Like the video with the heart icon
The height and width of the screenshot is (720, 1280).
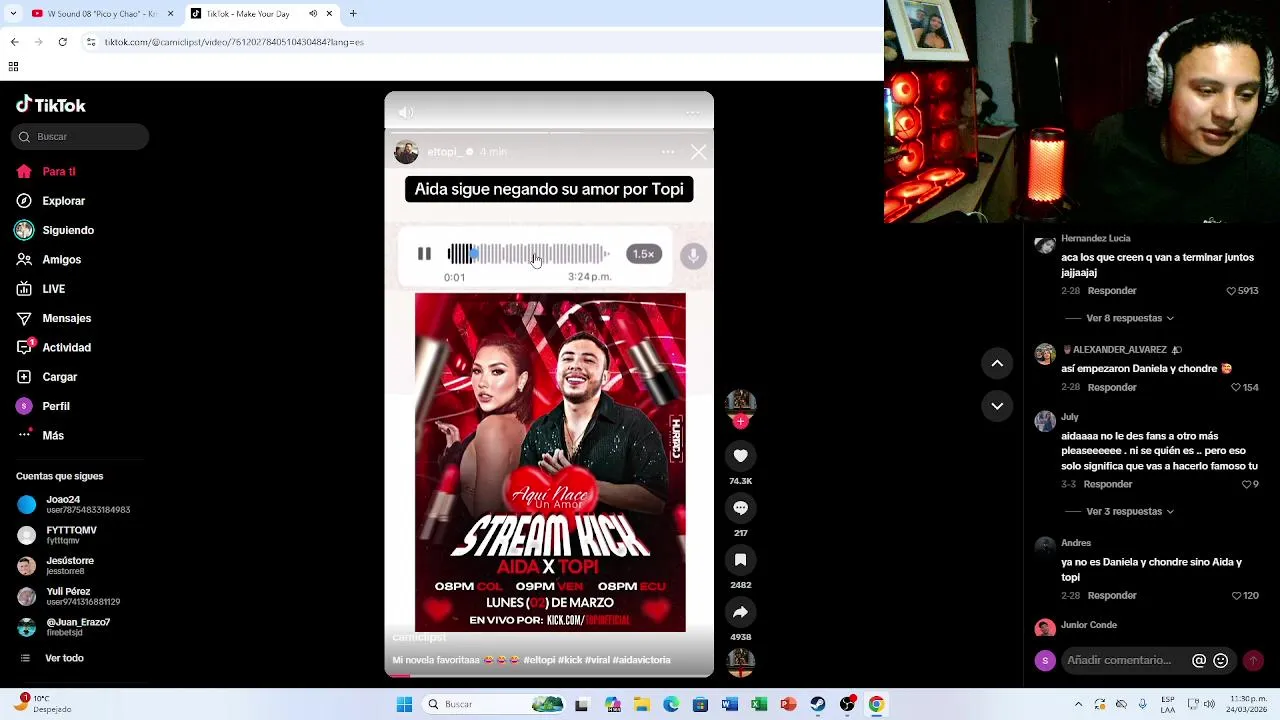point(740,456)
